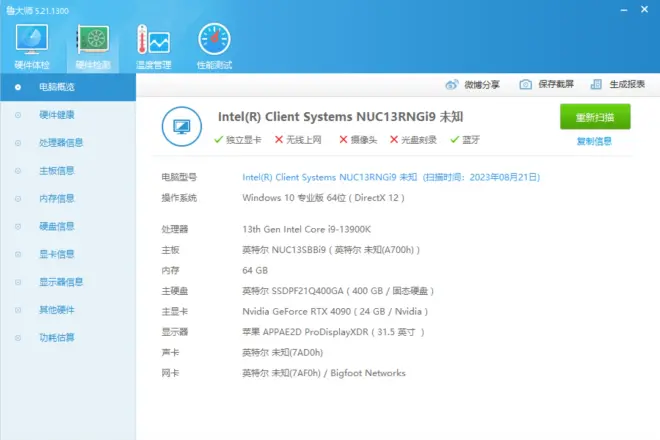660x440 pixels.
Task: Open 硬件健康 sidebar item
Action: [x=68, y=115]
